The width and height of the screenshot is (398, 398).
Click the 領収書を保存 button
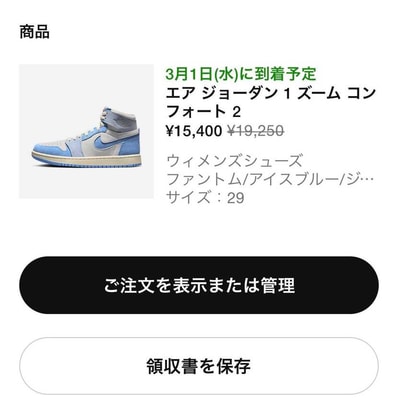click(199, 366)
